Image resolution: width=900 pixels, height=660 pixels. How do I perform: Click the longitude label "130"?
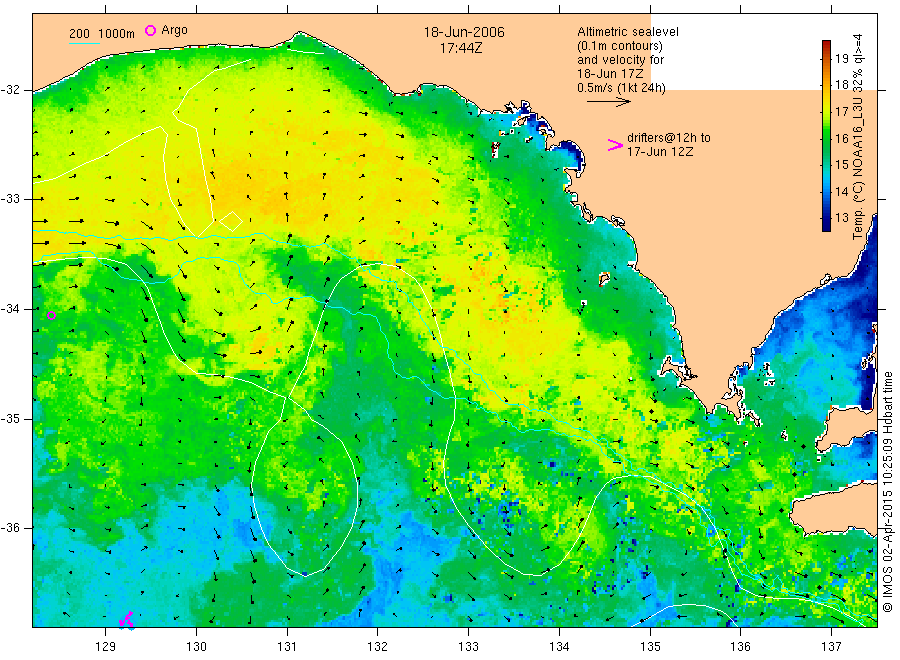coord(196,647)
